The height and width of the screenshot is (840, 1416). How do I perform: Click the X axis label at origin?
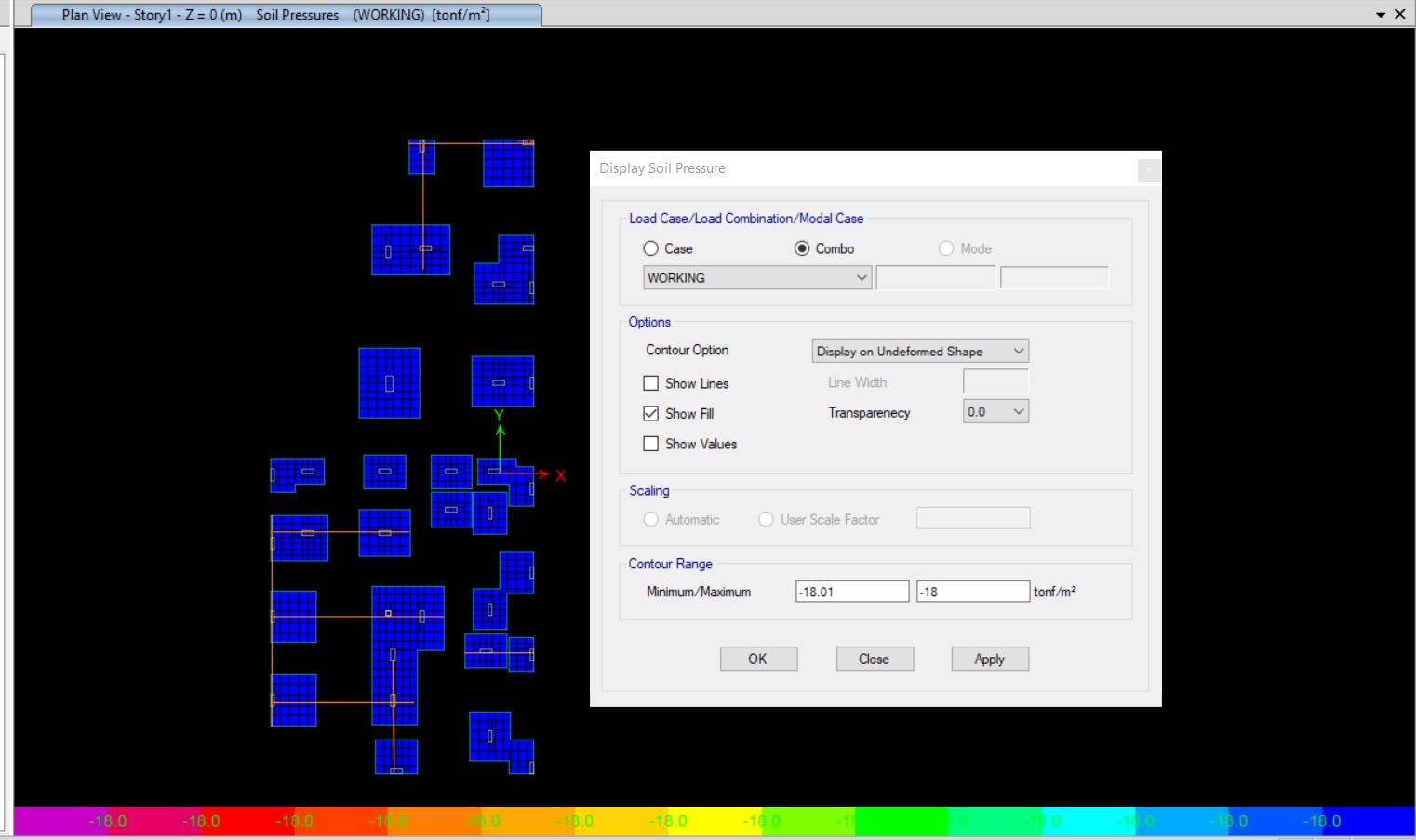pyautogui.click(x=560, y=475)
